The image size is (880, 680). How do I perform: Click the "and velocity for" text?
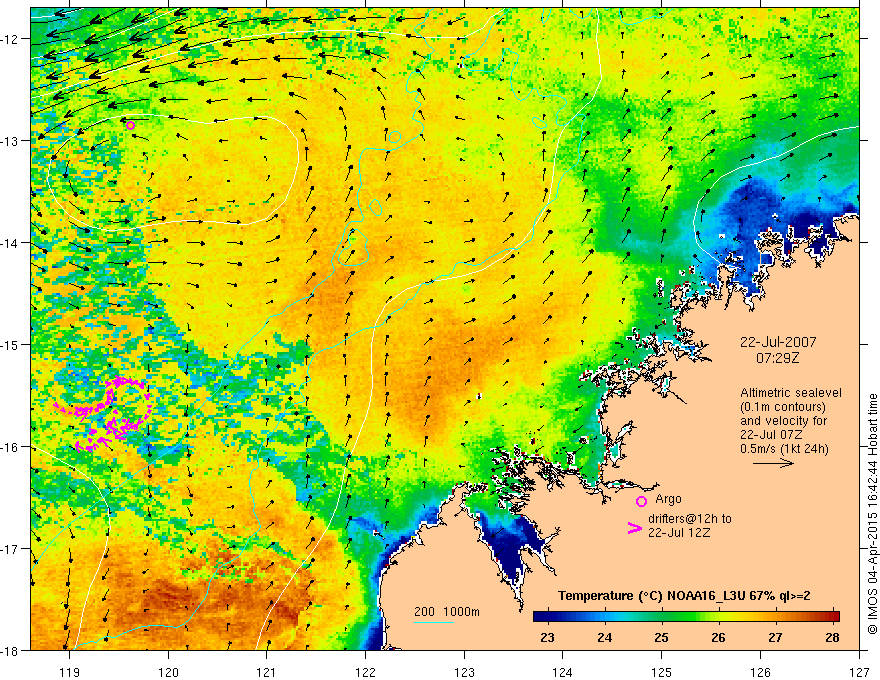pyautogui.click(x=783, y=421)
